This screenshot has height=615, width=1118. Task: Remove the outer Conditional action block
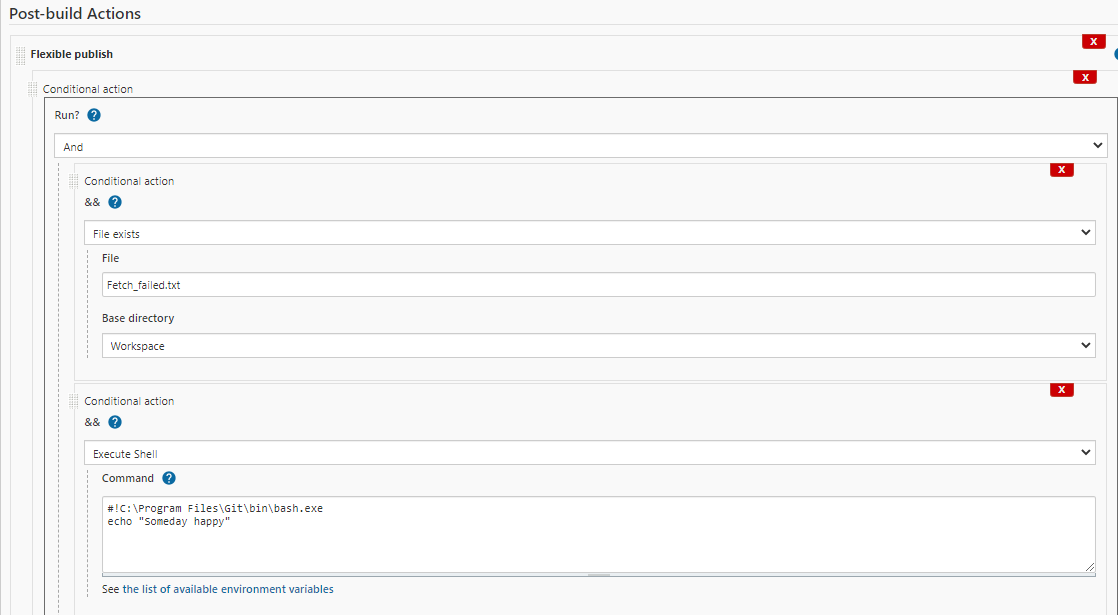coord(1084,77)
